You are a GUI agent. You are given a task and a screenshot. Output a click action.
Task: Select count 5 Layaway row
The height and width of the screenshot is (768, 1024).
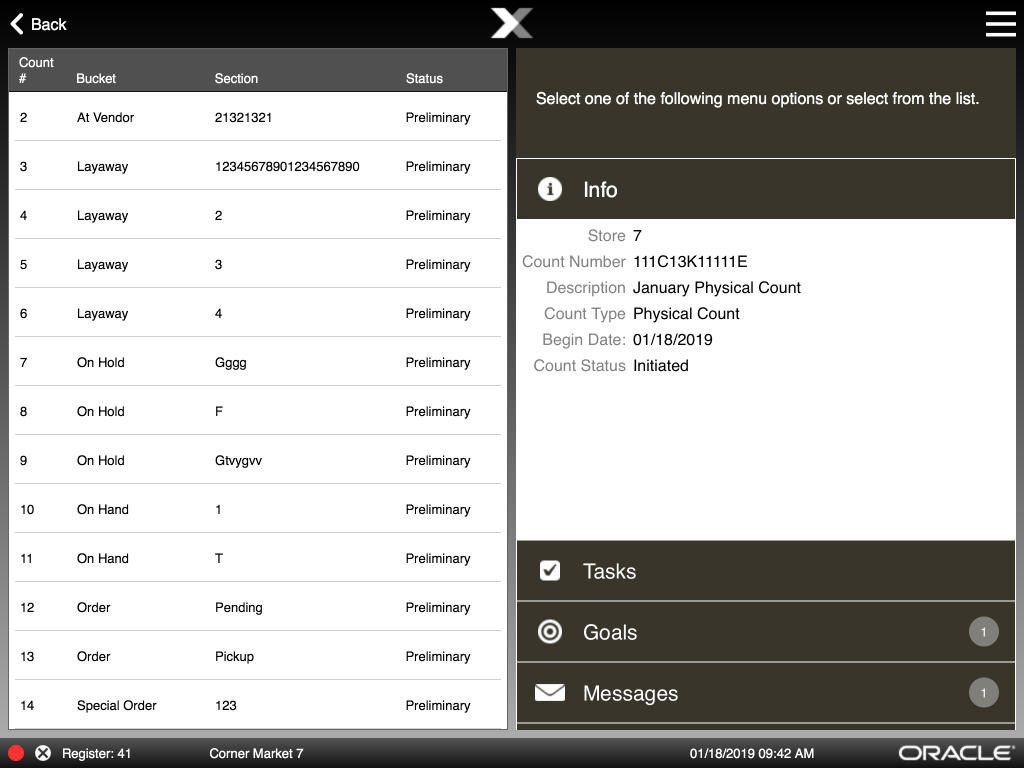(258, 263)
